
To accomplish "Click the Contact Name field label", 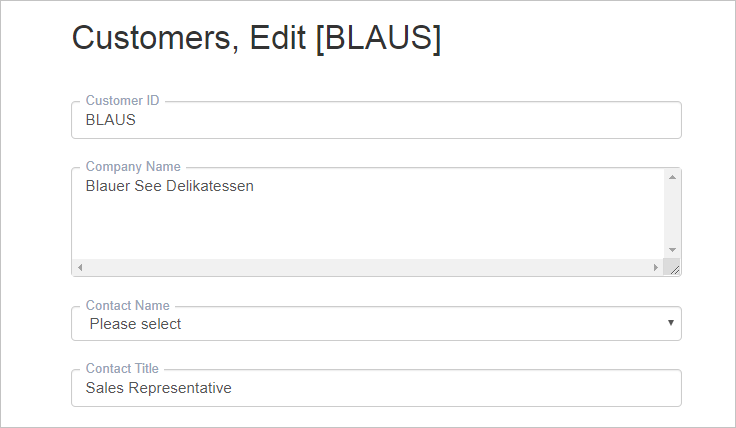I will pyautogui.click(x=128, y=306).
